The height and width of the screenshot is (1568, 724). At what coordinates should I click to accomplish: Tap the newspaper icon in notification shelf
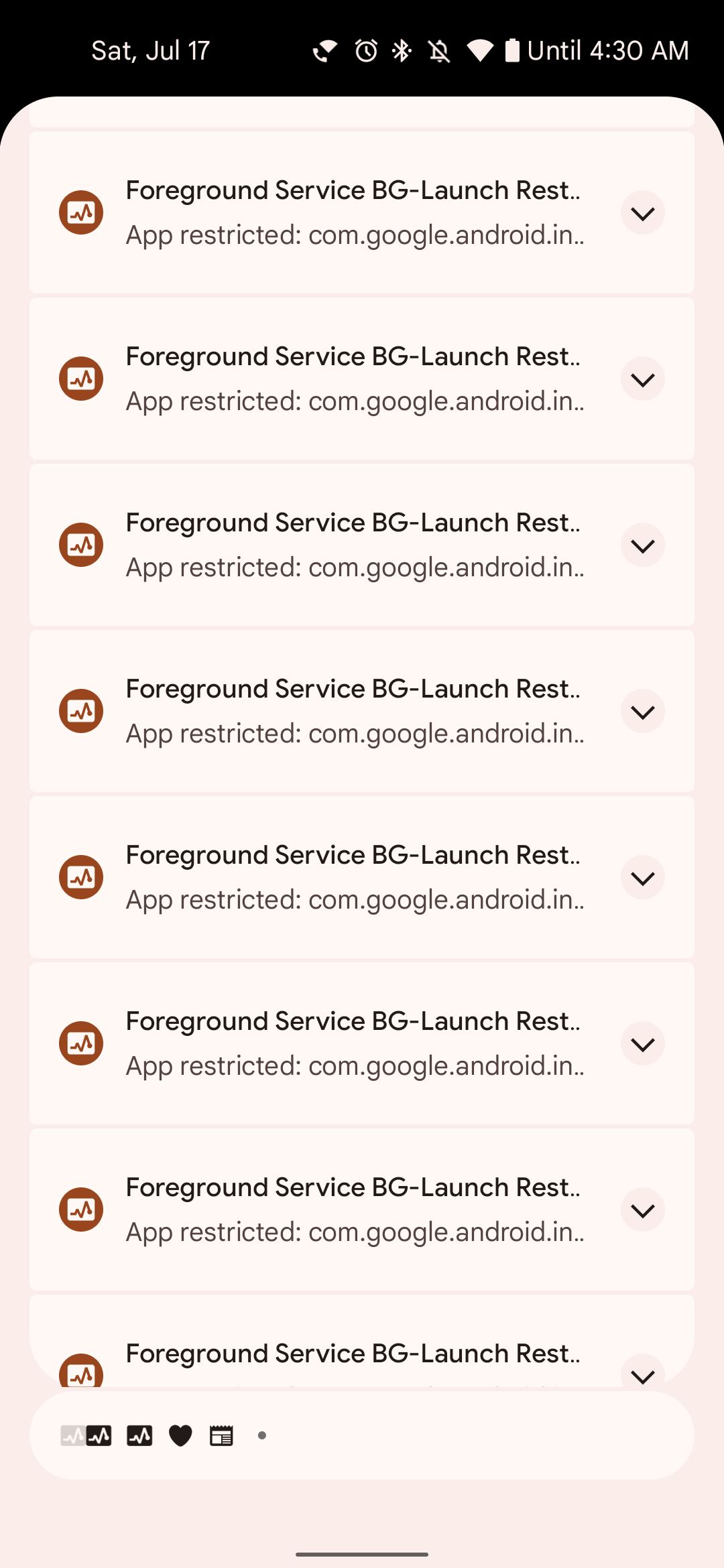click(x=221, y=1435)
